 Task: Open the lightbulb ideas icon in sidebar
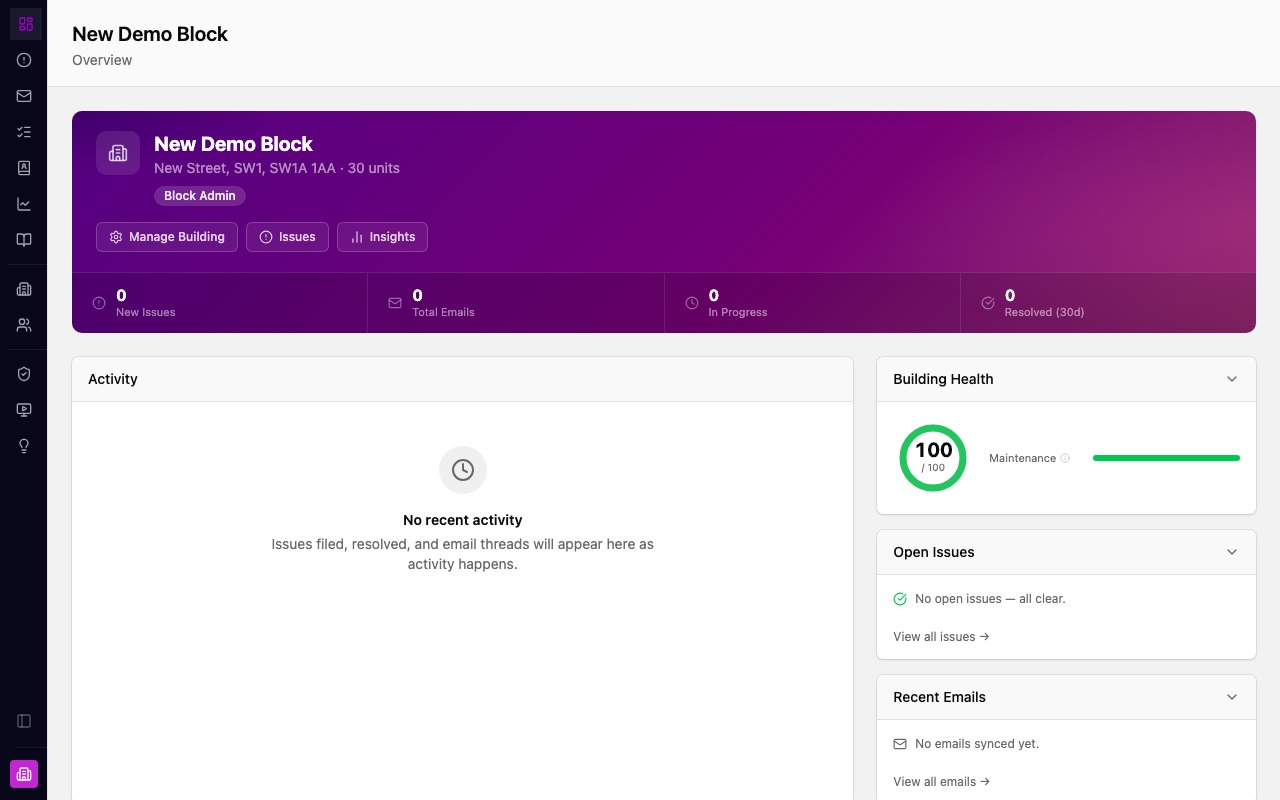pyautogui.click(x=25, y=446)
